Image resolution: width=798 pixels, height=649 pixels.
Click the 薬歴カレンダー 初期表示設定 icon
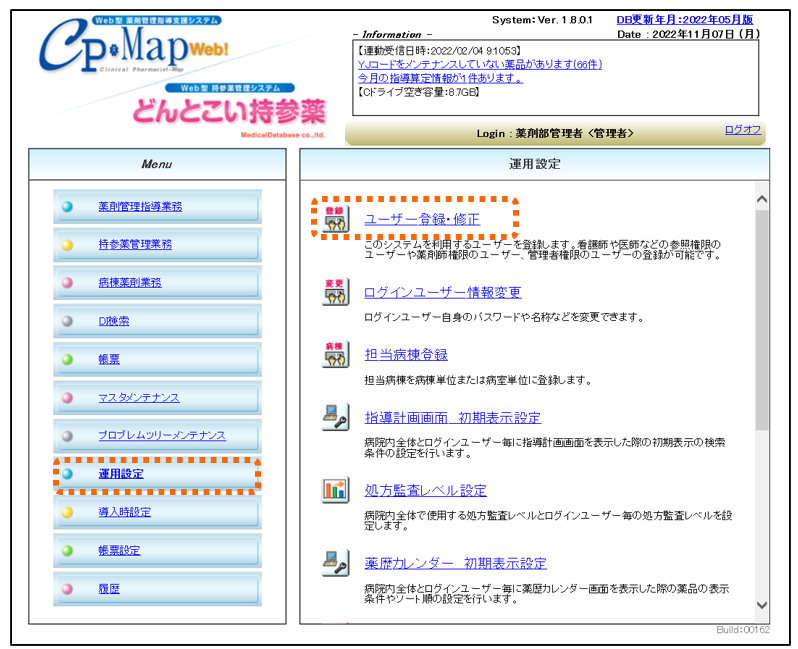tap(336, 563)
